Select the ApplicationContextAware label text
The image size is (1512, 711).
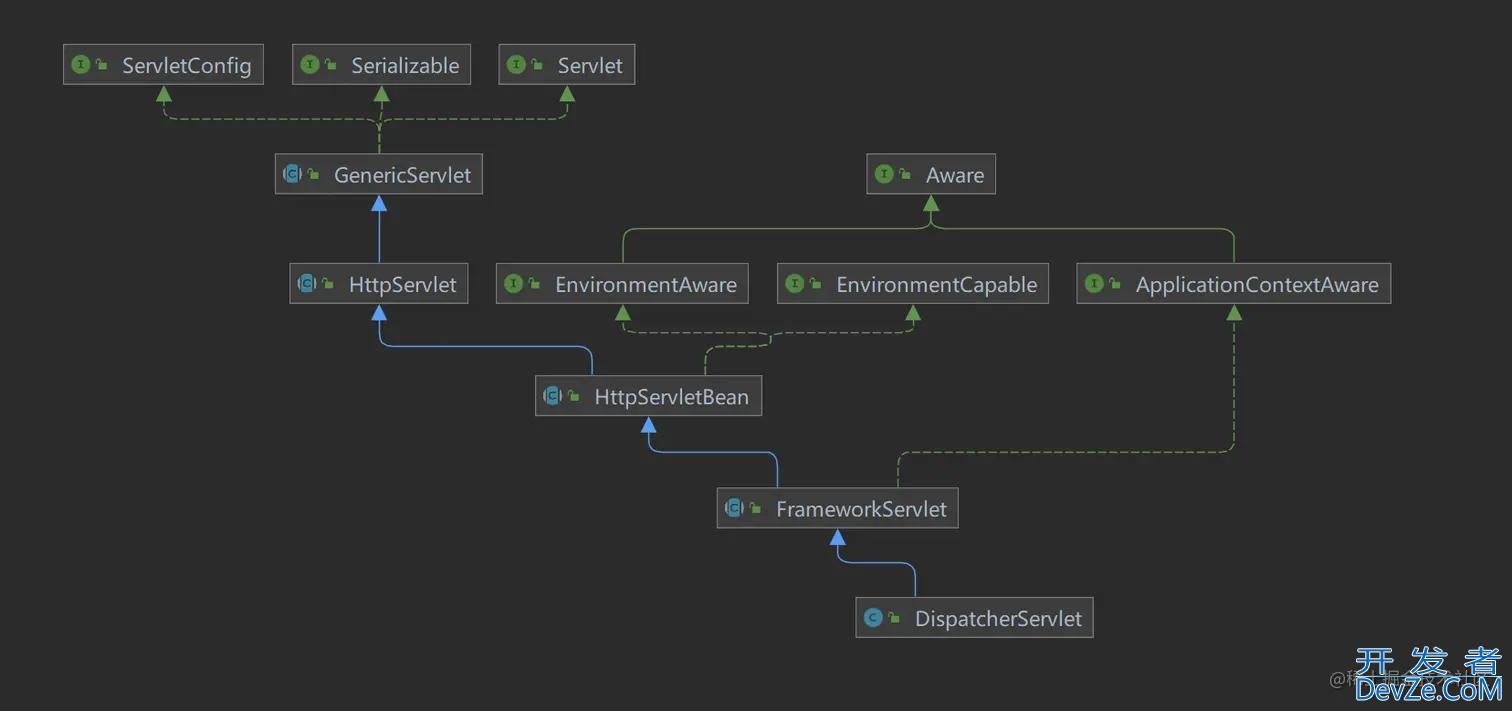1257,285
